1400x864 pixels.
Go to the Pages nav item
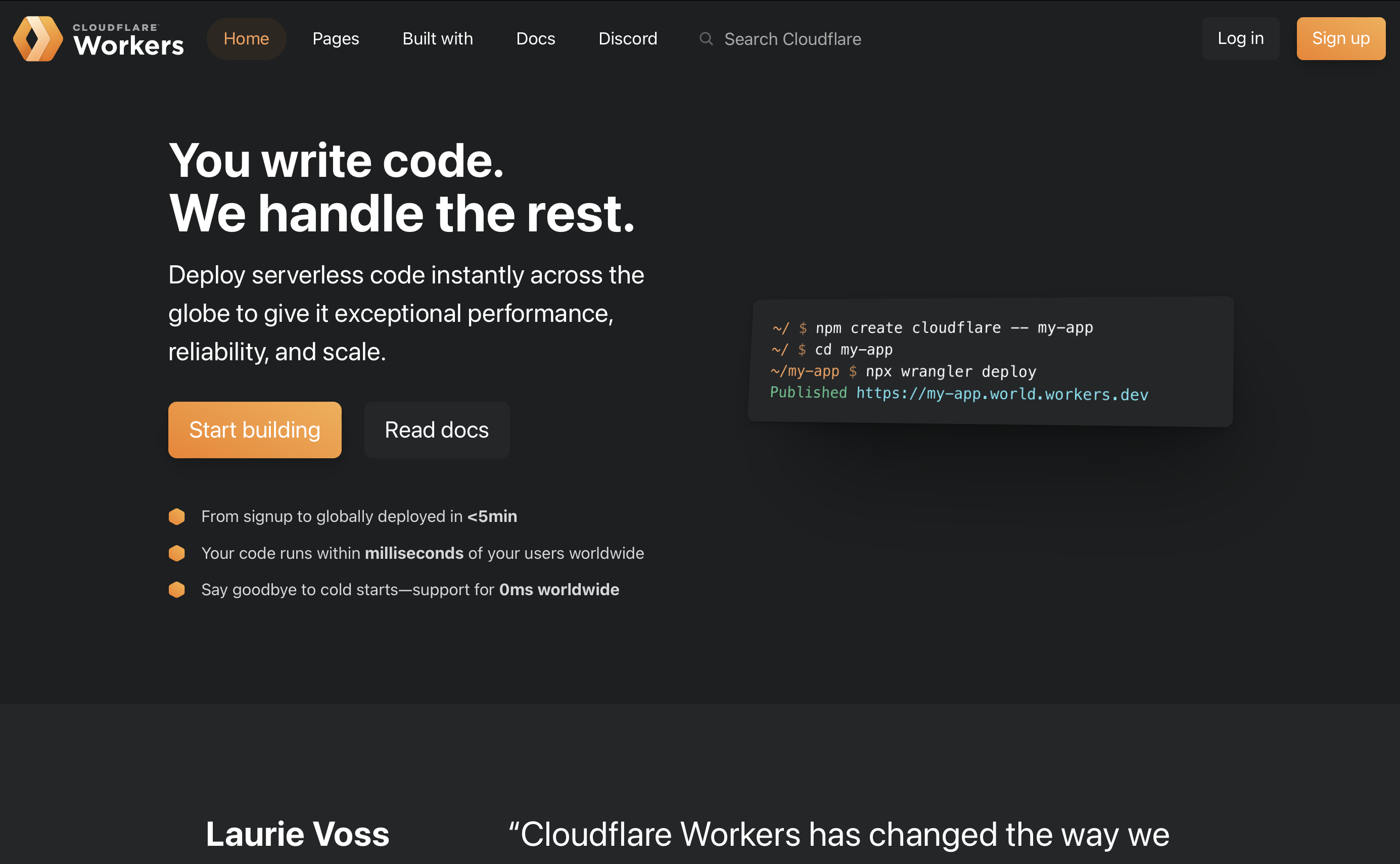336,38
